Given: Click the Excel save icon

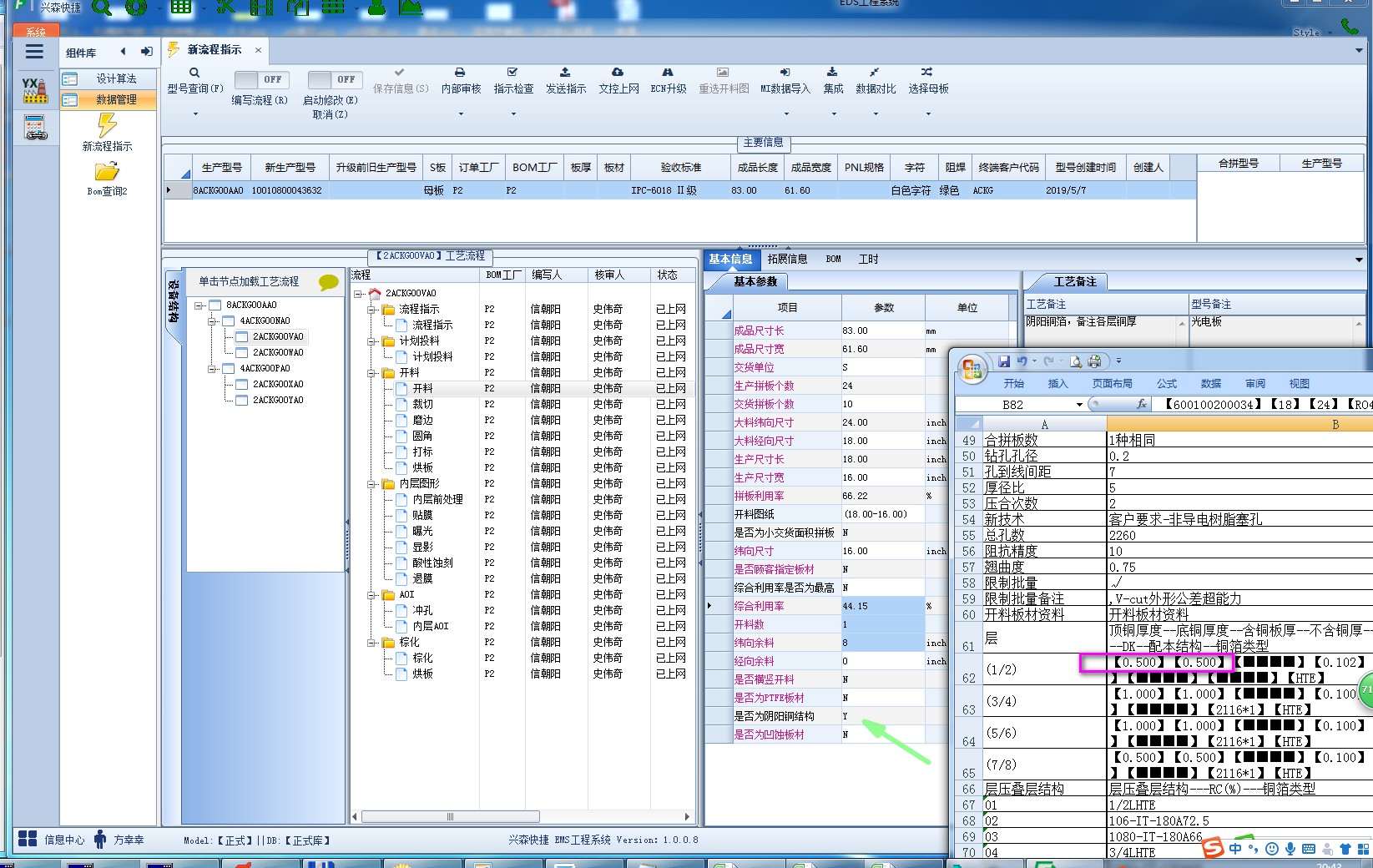Looking at the screenshot, I should tap(1004, 361).
